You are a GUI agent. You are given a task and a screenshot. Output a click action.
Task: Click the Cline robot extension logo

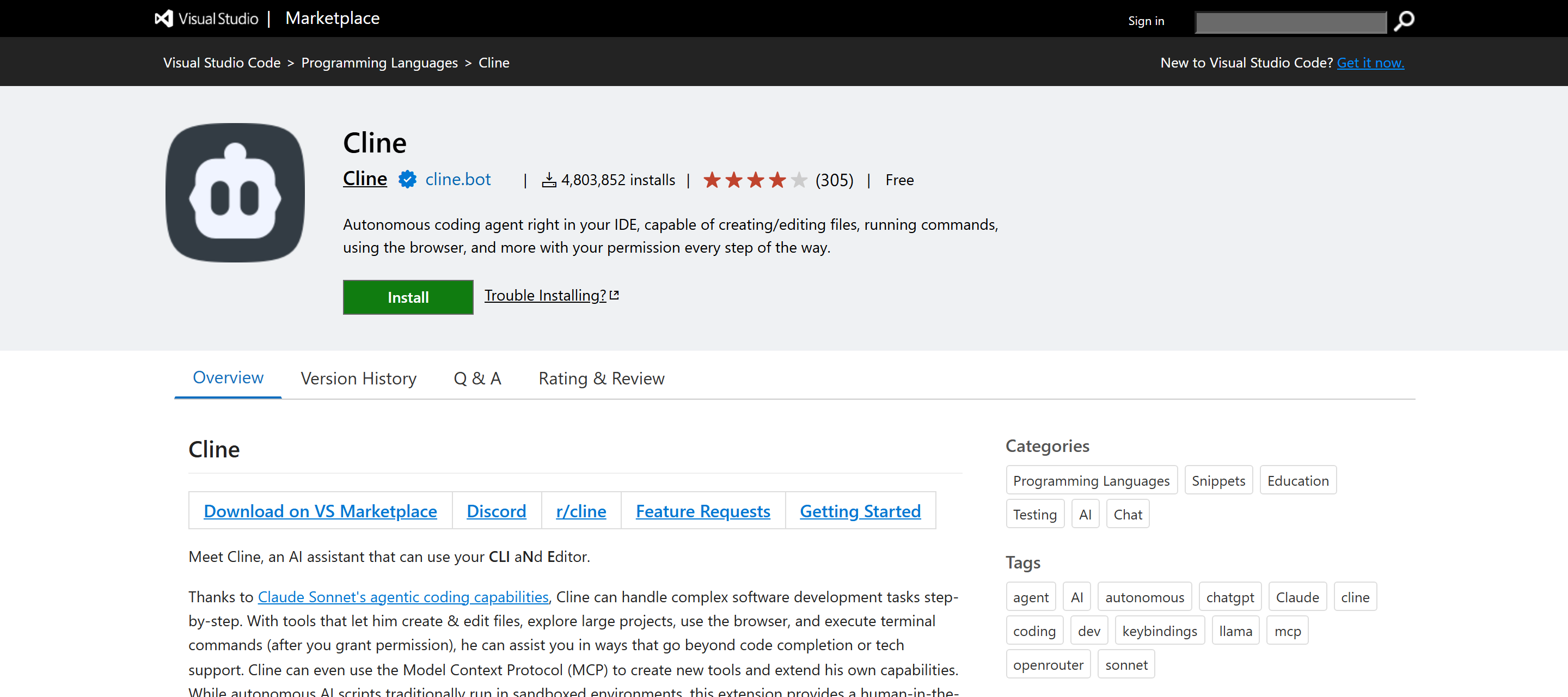[236, 192]
